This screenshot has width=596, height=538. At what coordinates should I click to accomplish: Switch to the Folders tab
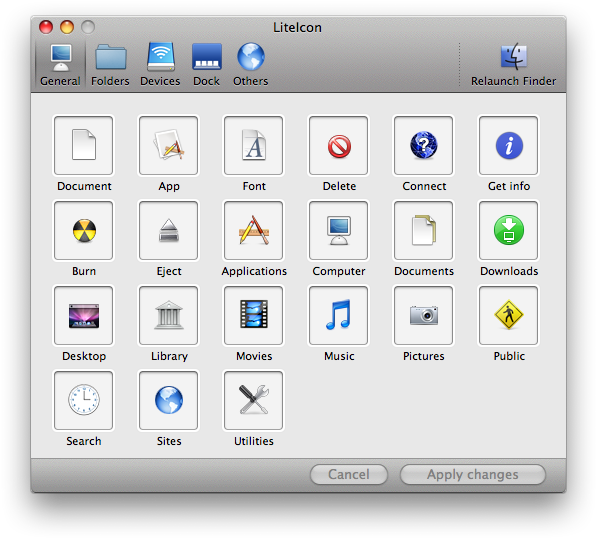(110, 65)
